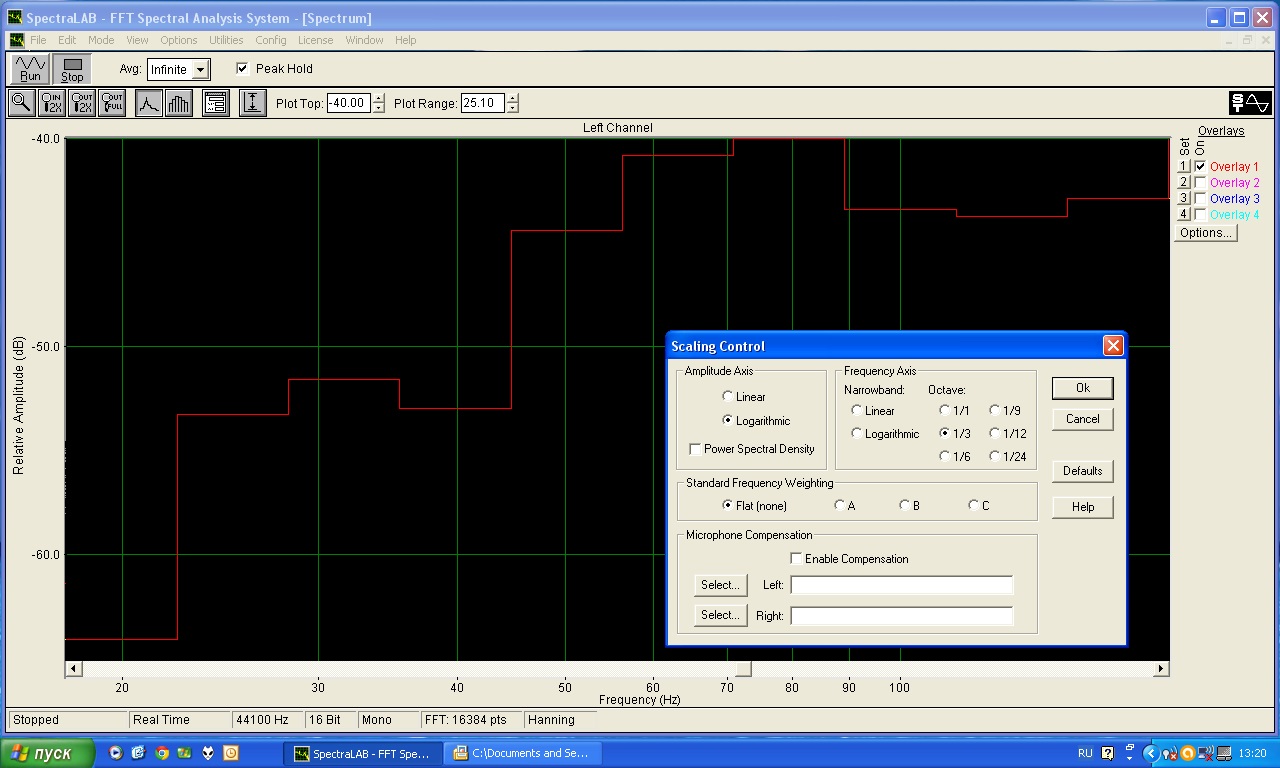Screen dimensions: 1280x768
Task: Select the magnifier zoom tool
Action: [x=21, y=103]
